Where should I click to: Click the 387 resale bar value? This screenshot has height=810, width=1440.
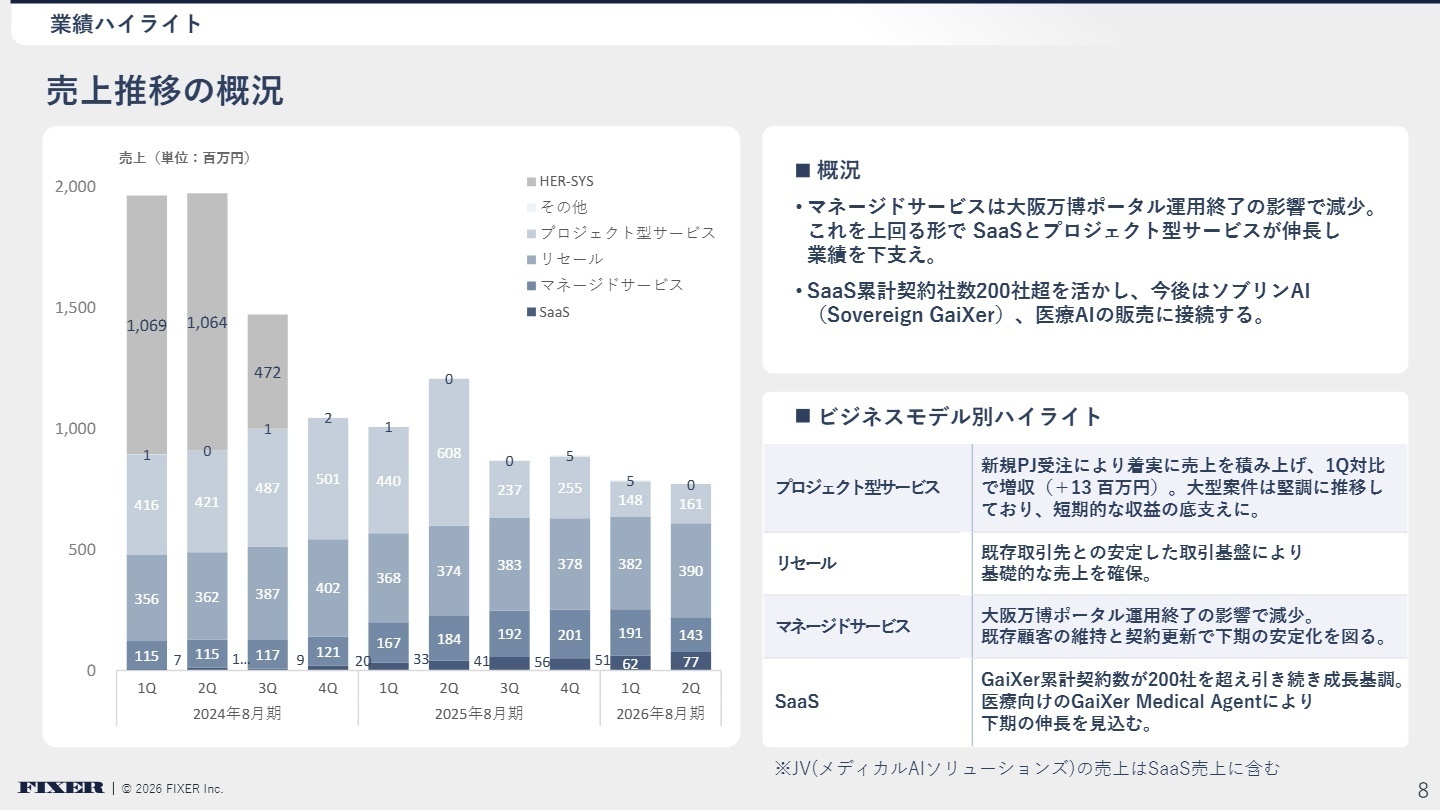point(267,594)
